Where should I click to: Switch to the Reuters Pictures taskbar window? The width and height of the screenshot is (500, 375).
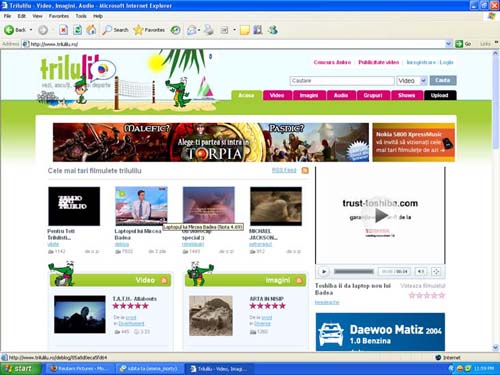(x=78, y=369)
